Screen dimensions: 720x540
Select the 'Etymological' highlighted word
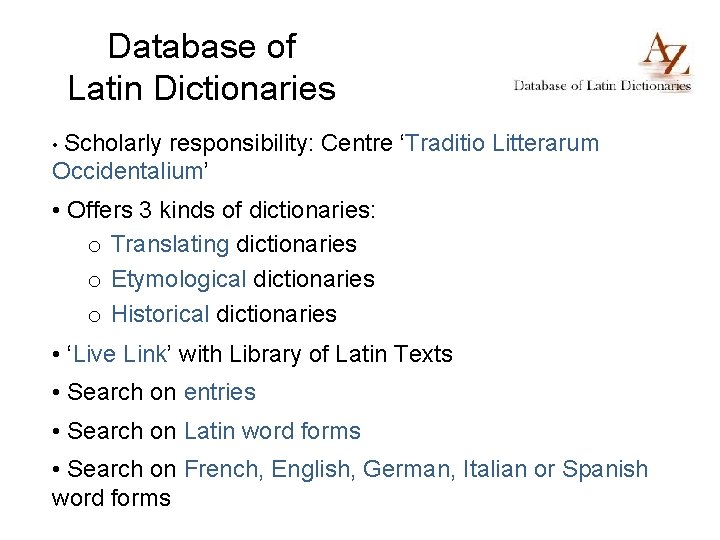[x=179, y=280]
